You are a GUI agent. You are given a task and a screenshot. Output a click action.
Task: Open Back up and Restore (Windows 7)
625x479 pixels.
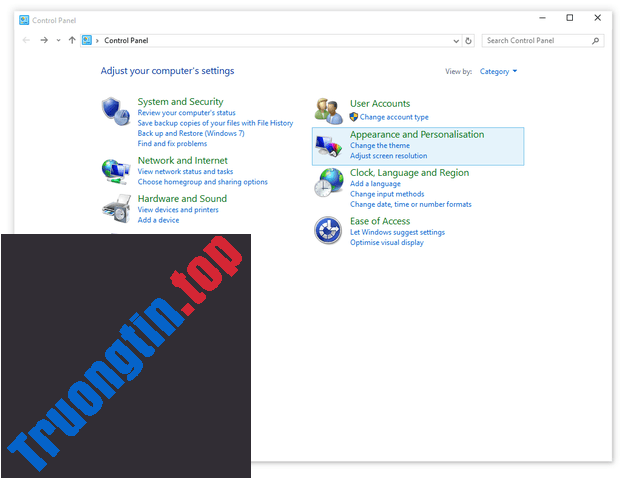coord(191,133)
